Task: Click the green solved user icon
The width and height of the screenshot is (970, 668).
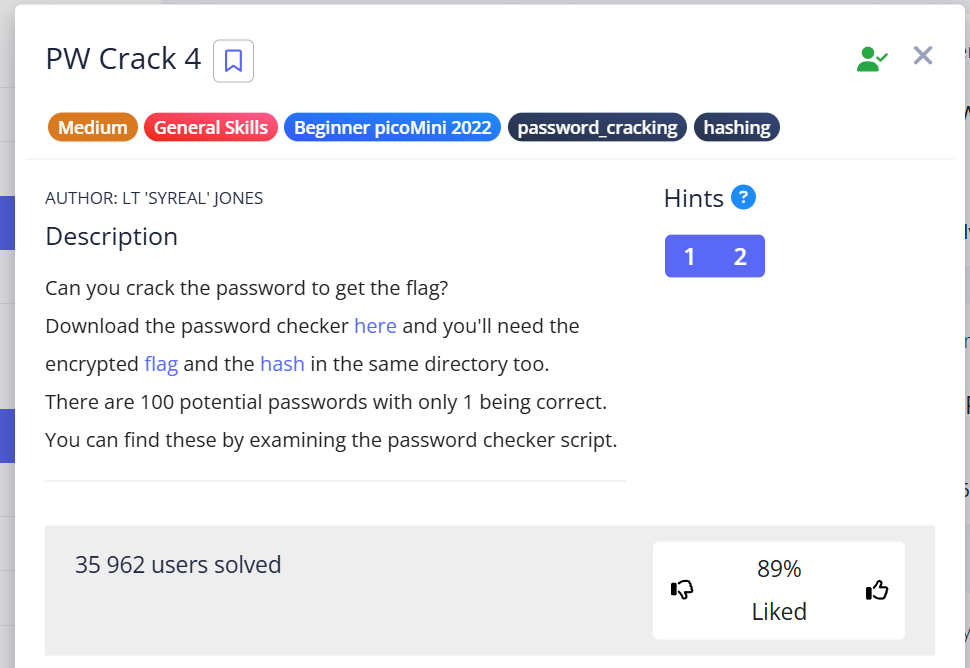Action: pyautogui.click(x=871, y=59)
